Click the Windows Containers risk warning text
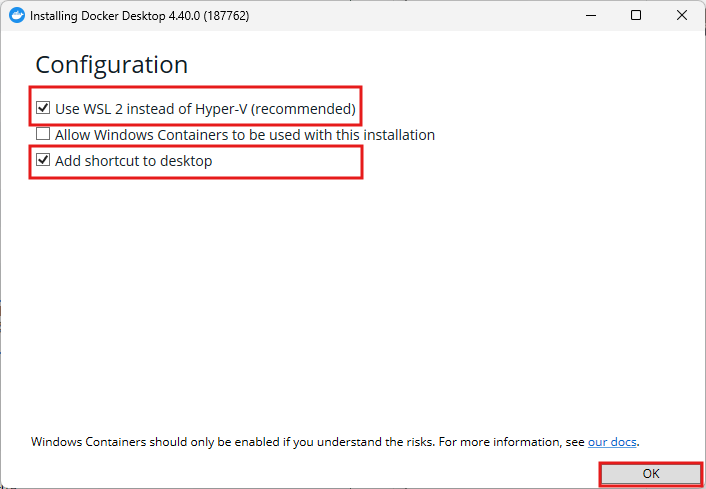Image resolution: width=706 pixels, height=489 pixels. 335,442
